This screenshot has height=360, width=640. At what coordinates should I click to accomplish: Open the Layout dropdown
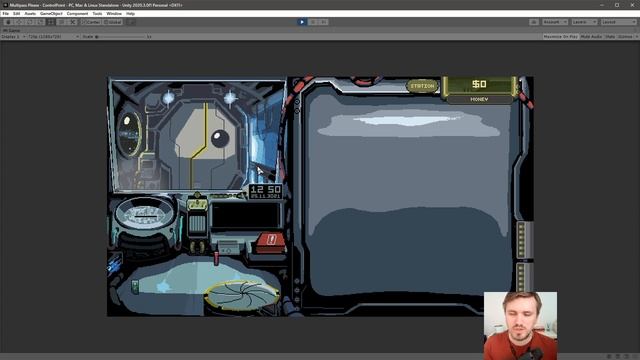click(619, 22)
